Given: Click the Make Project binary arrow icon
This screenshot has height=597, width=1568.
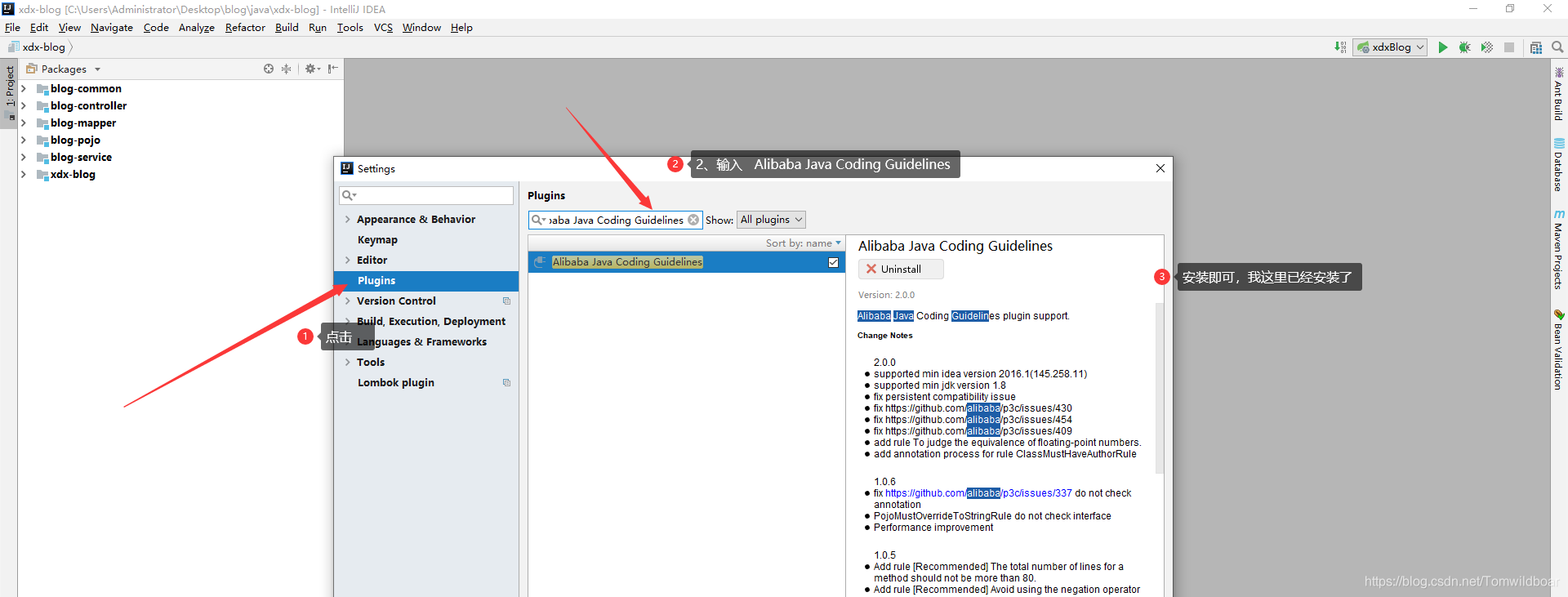Looking at the screenshot, I should point(1340,47).
